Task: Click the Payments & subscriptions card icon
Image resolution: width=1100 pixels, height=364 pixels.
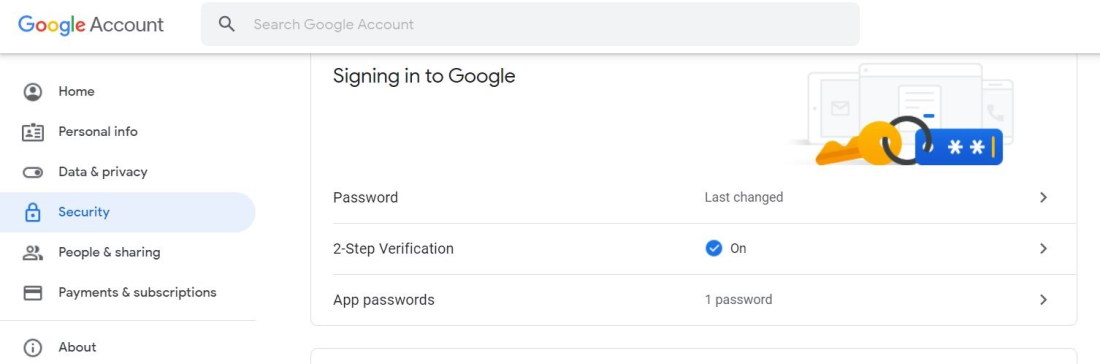Action: [x=33, y=293]
